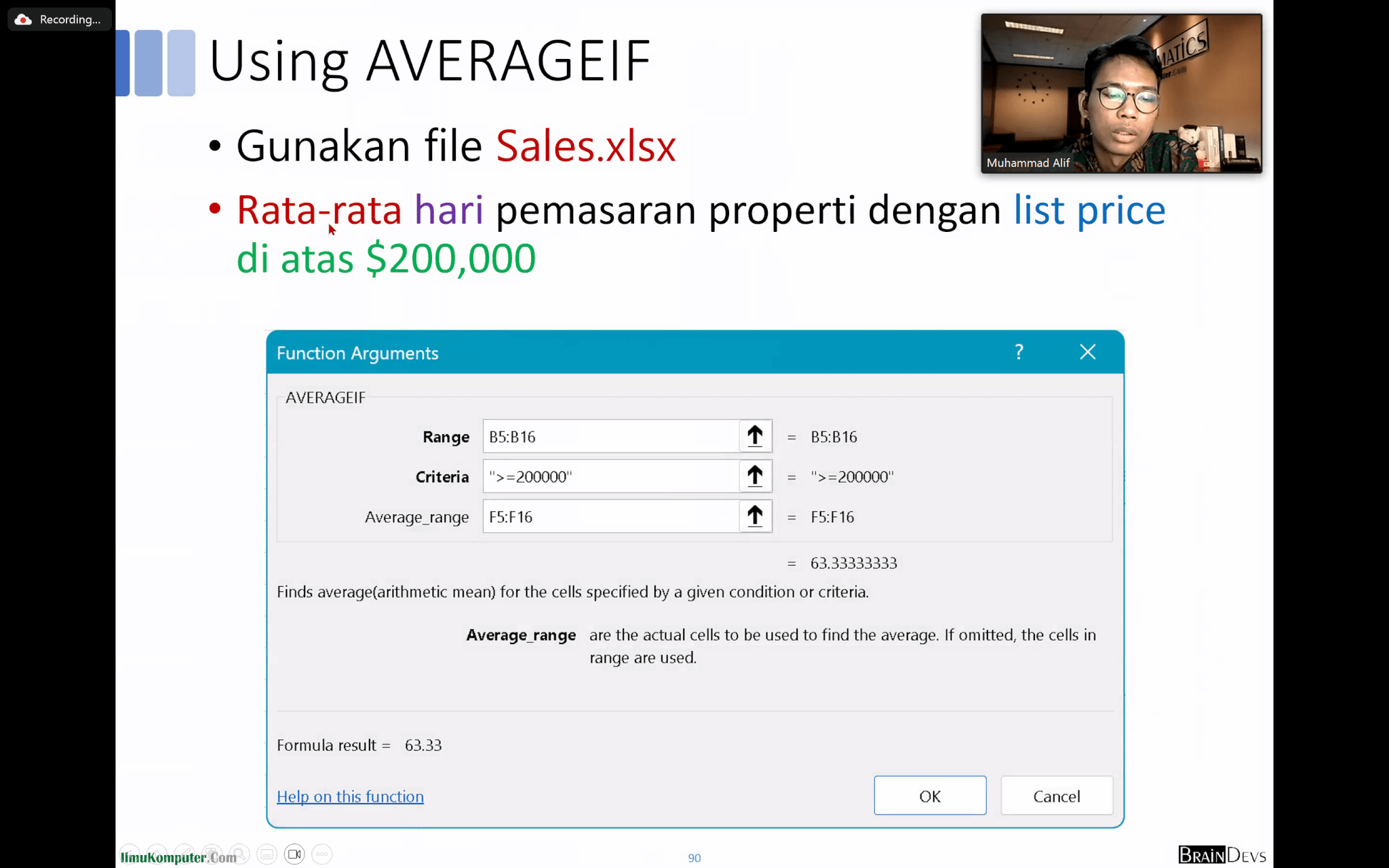Collapse dialog via Average_range arrow button

(x=755, y=516)
